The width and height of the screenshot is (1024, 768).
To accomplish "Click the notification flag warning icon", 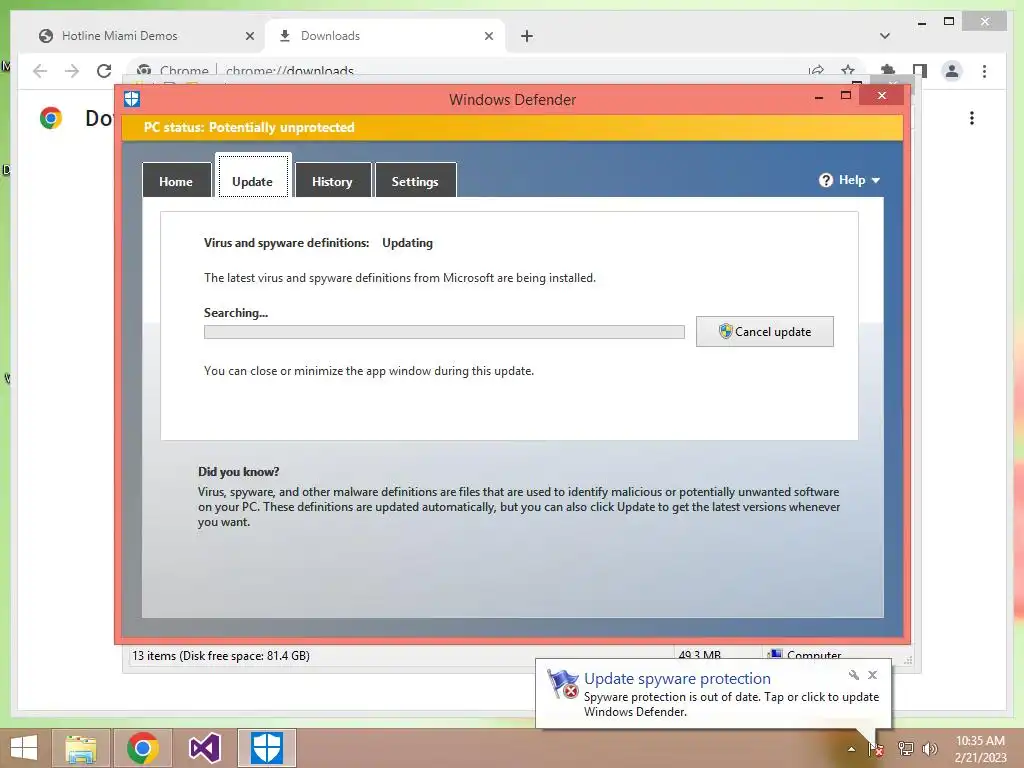I will click(x=563, y=684).
